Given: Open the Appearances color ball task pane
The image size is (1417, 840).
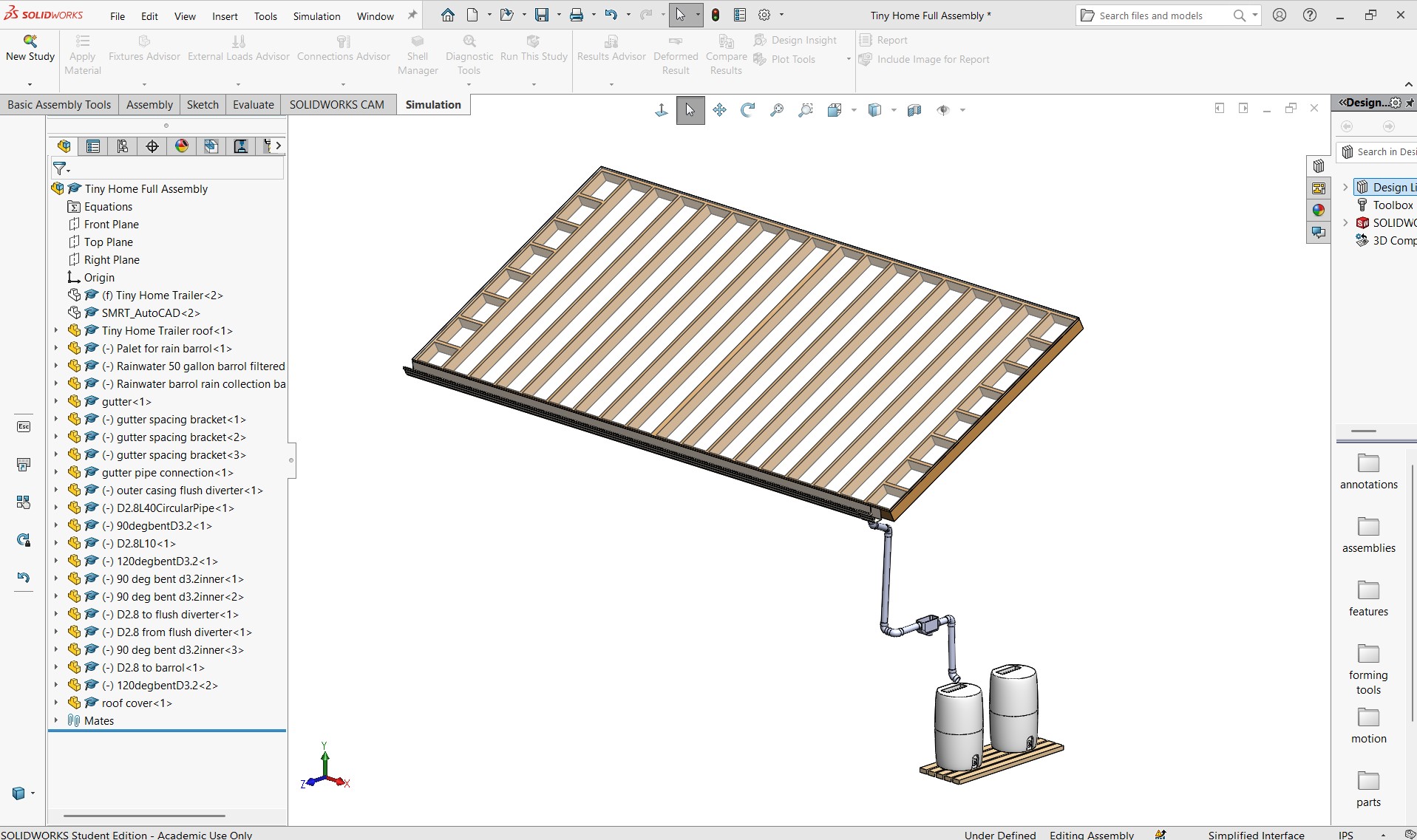Looking at the screenshot, I should point(1319,211).
